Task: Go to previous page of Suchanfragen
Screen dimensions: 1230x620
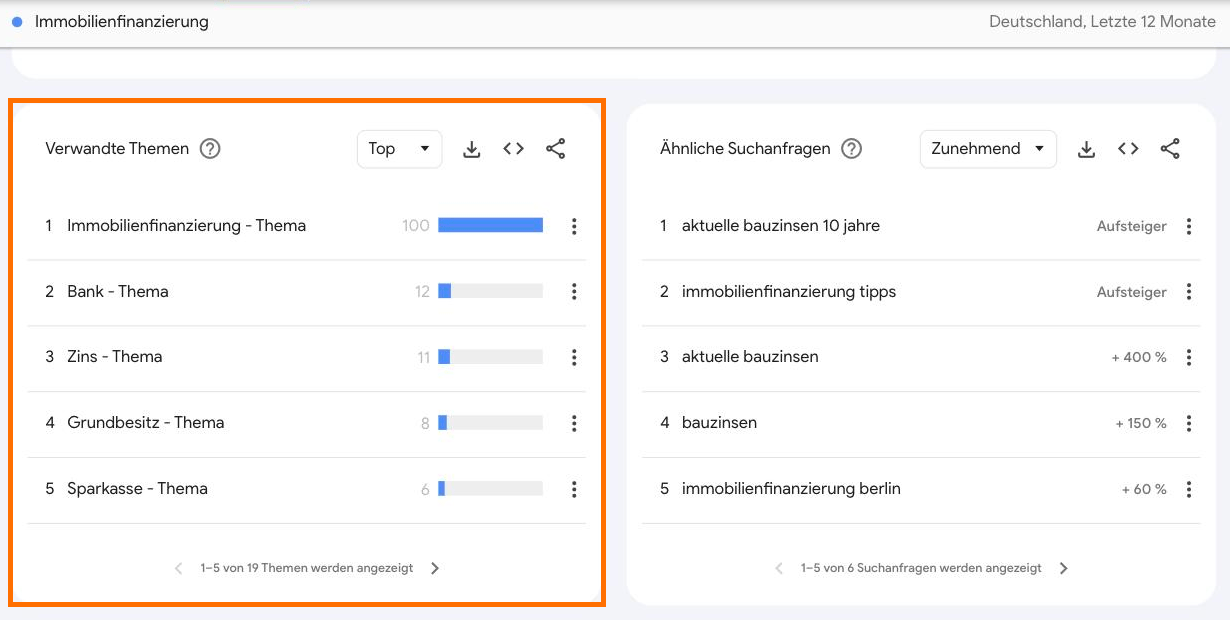Action: coord(779,568)
